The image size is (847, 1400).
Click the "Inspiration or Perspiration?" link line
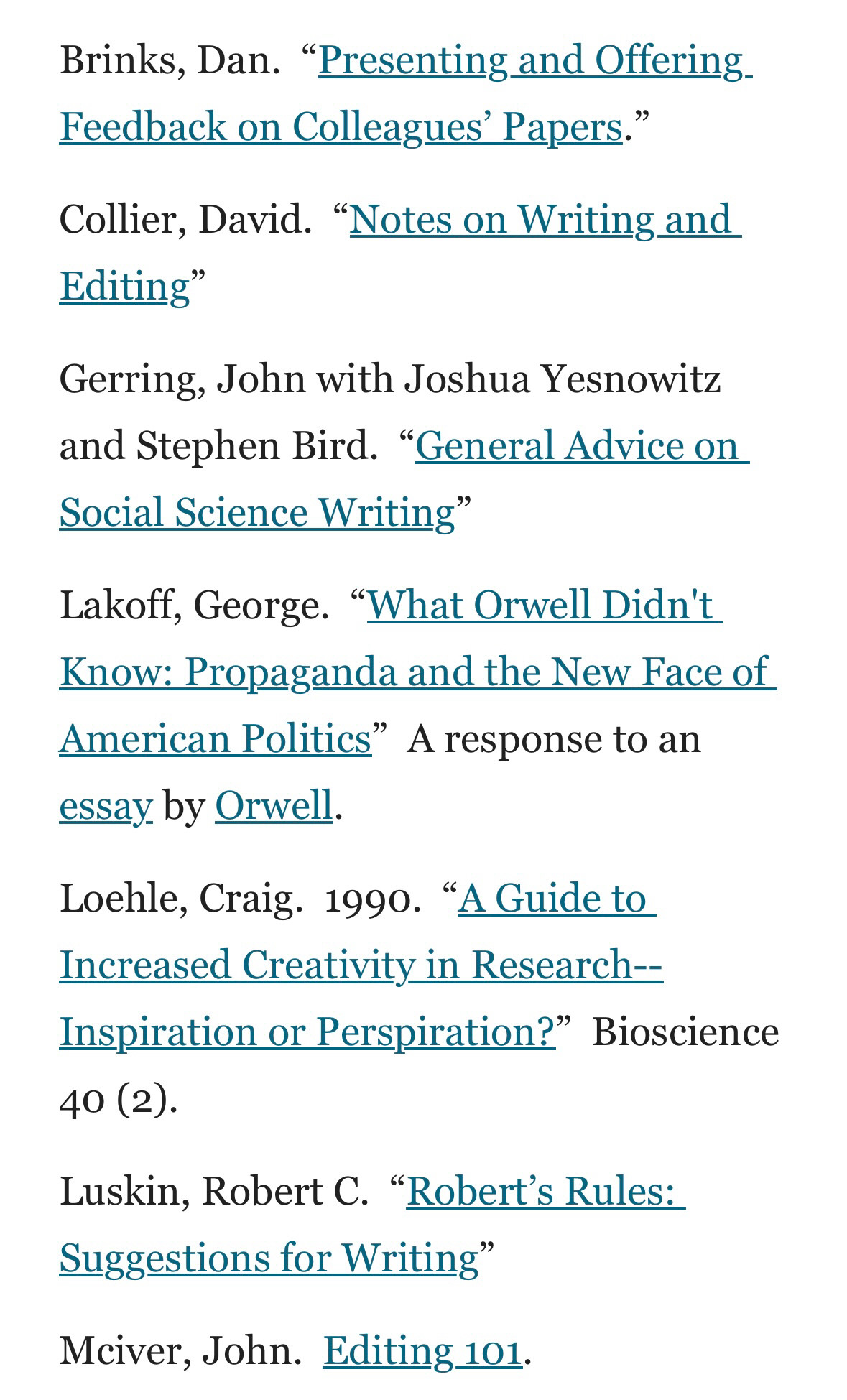[307, 1032]
